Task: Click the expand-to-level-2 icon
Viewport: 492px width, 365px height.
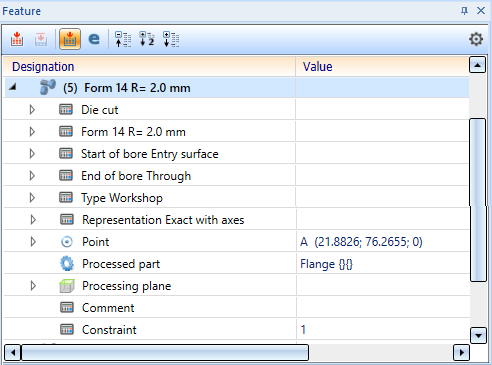Action: click(147, 39)
